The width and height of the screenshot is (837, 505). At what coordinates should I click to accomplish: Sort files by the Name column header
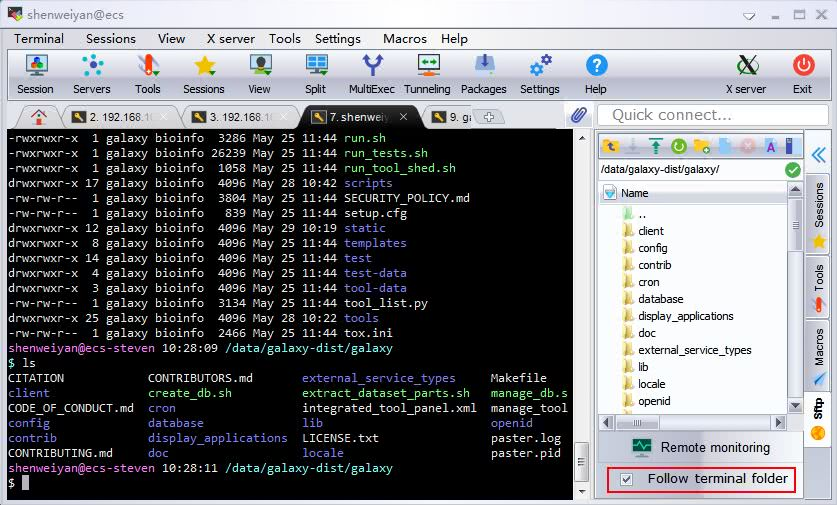634,193
